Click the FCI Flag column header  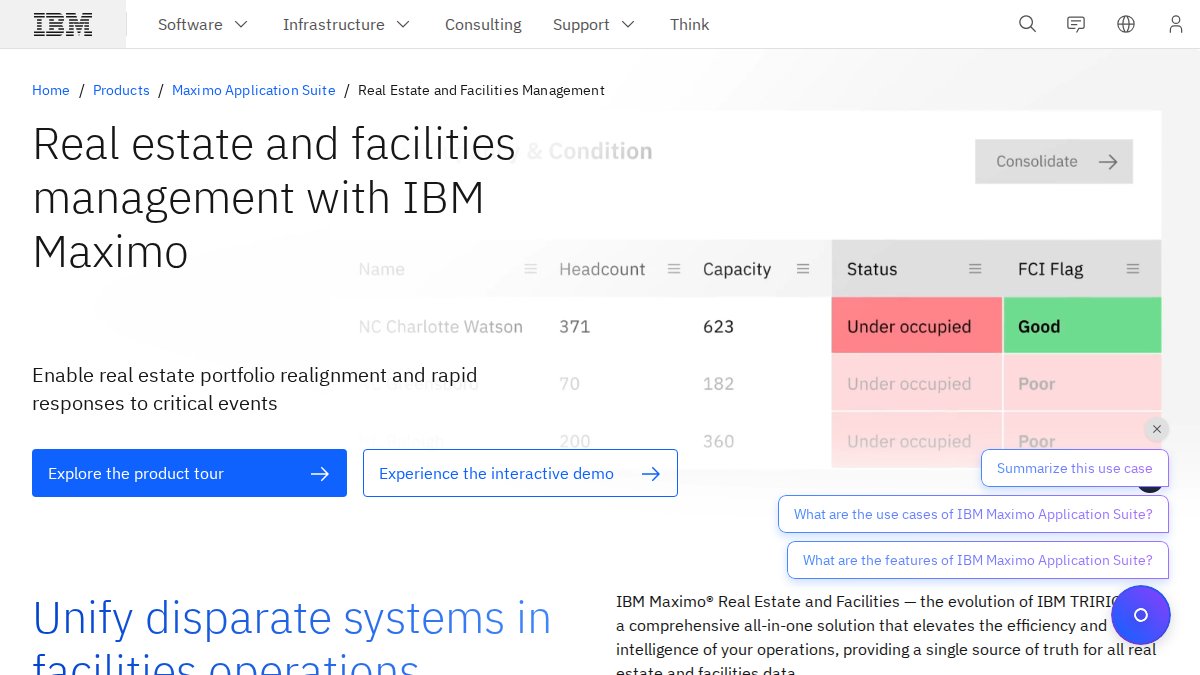click(x=1050, y=269)
